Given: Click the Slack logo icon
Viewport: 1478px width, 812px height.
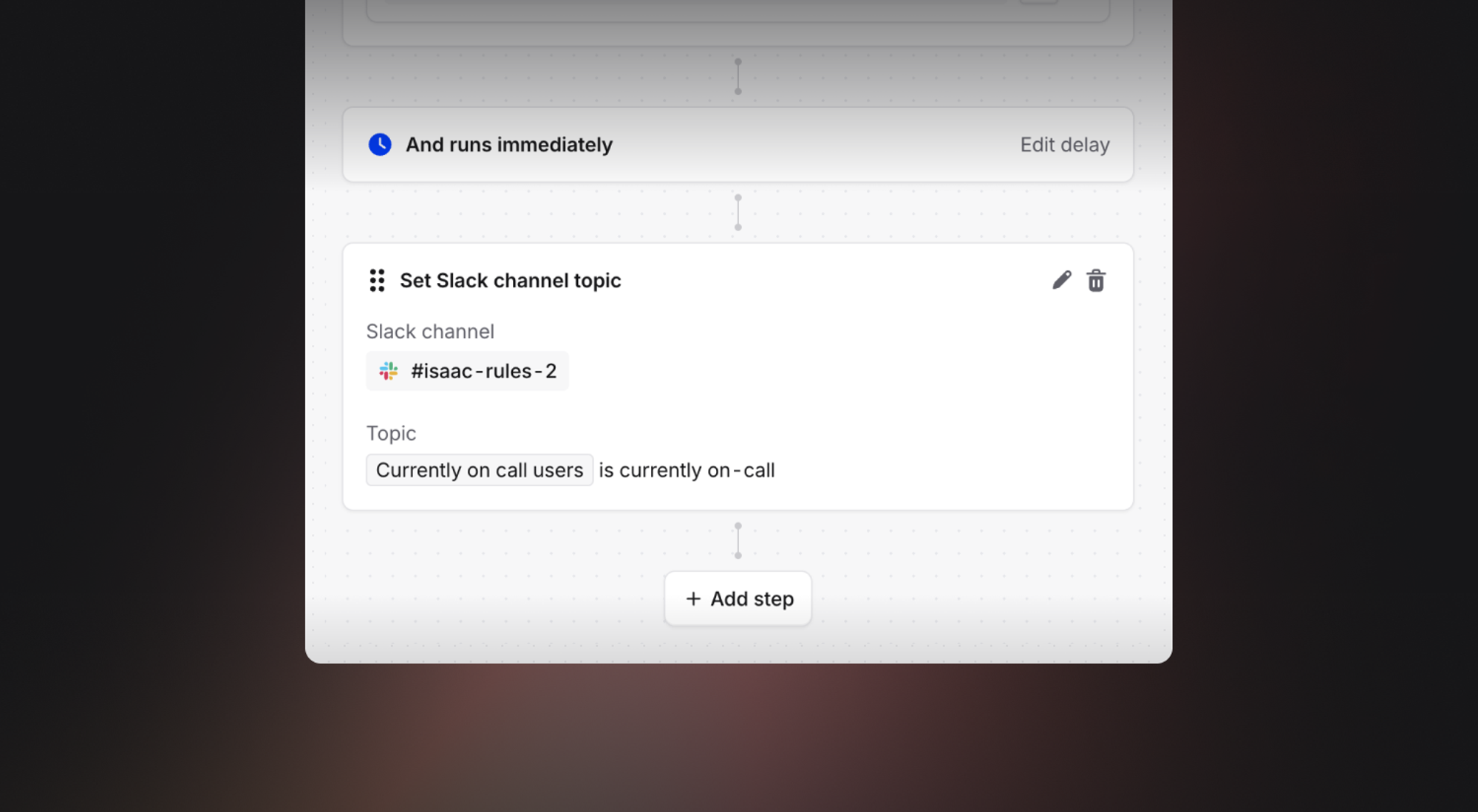Looking at the screenshot, I should click(x=389, y=371).
